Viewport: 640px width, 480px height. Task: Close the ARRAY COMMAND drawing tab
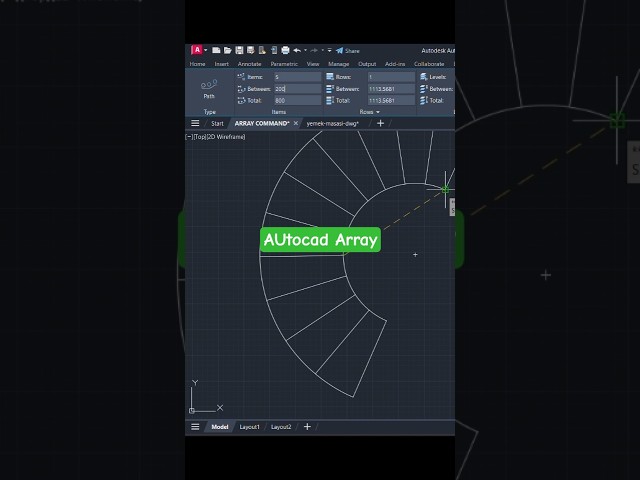pyautogui.click(x=296, y=123)
